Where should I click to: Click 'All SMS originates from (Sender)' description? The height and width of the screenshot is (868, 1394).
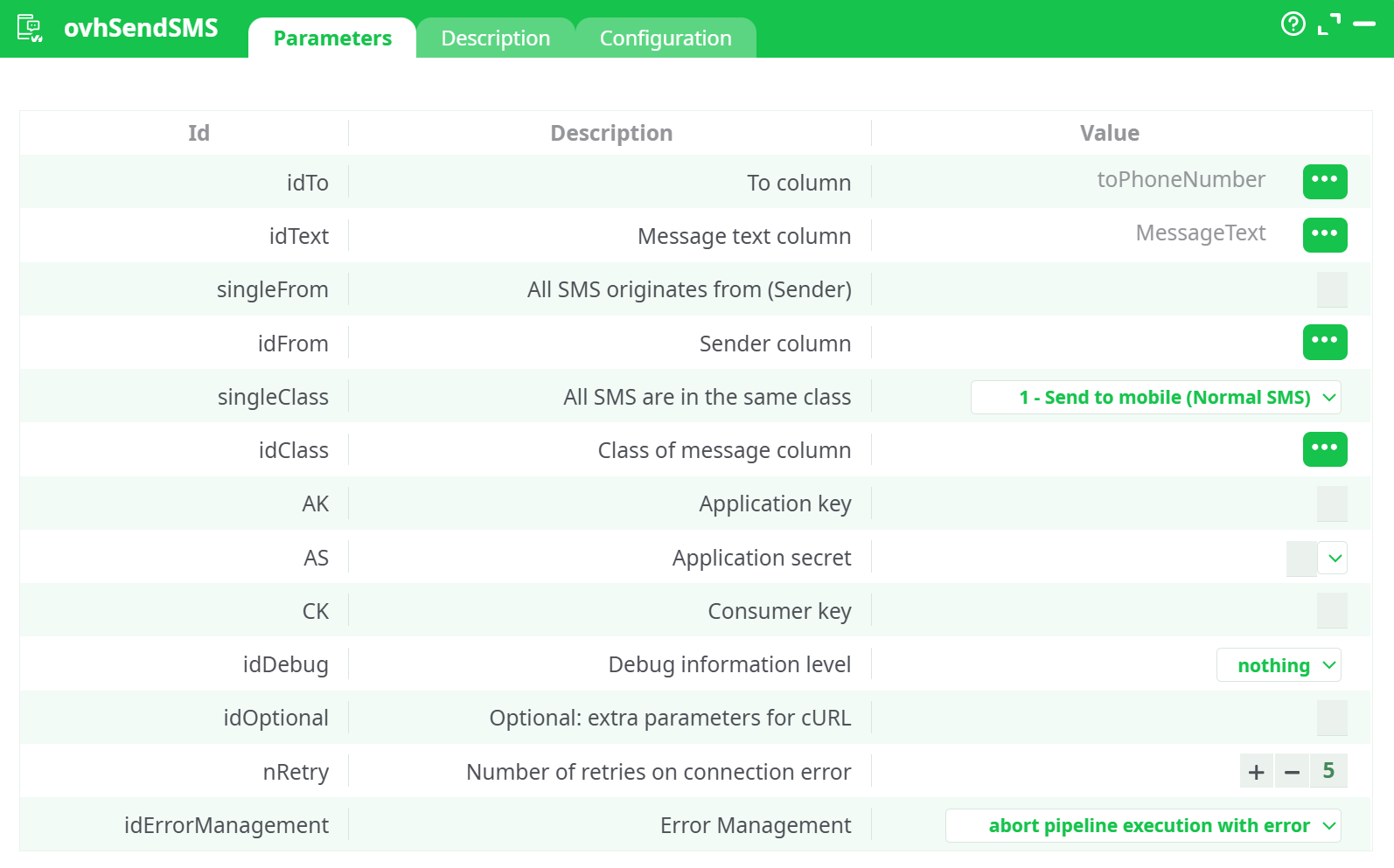point(689,289)
